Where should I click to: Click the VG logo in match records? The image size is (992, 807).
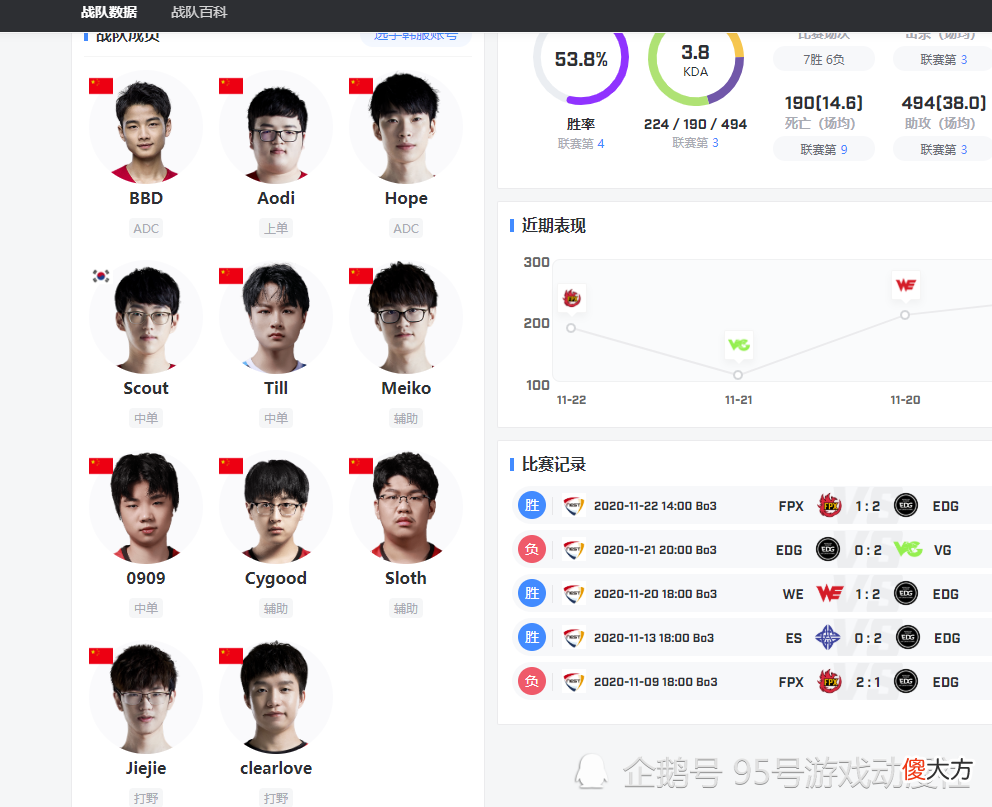[x=908, y=549]
